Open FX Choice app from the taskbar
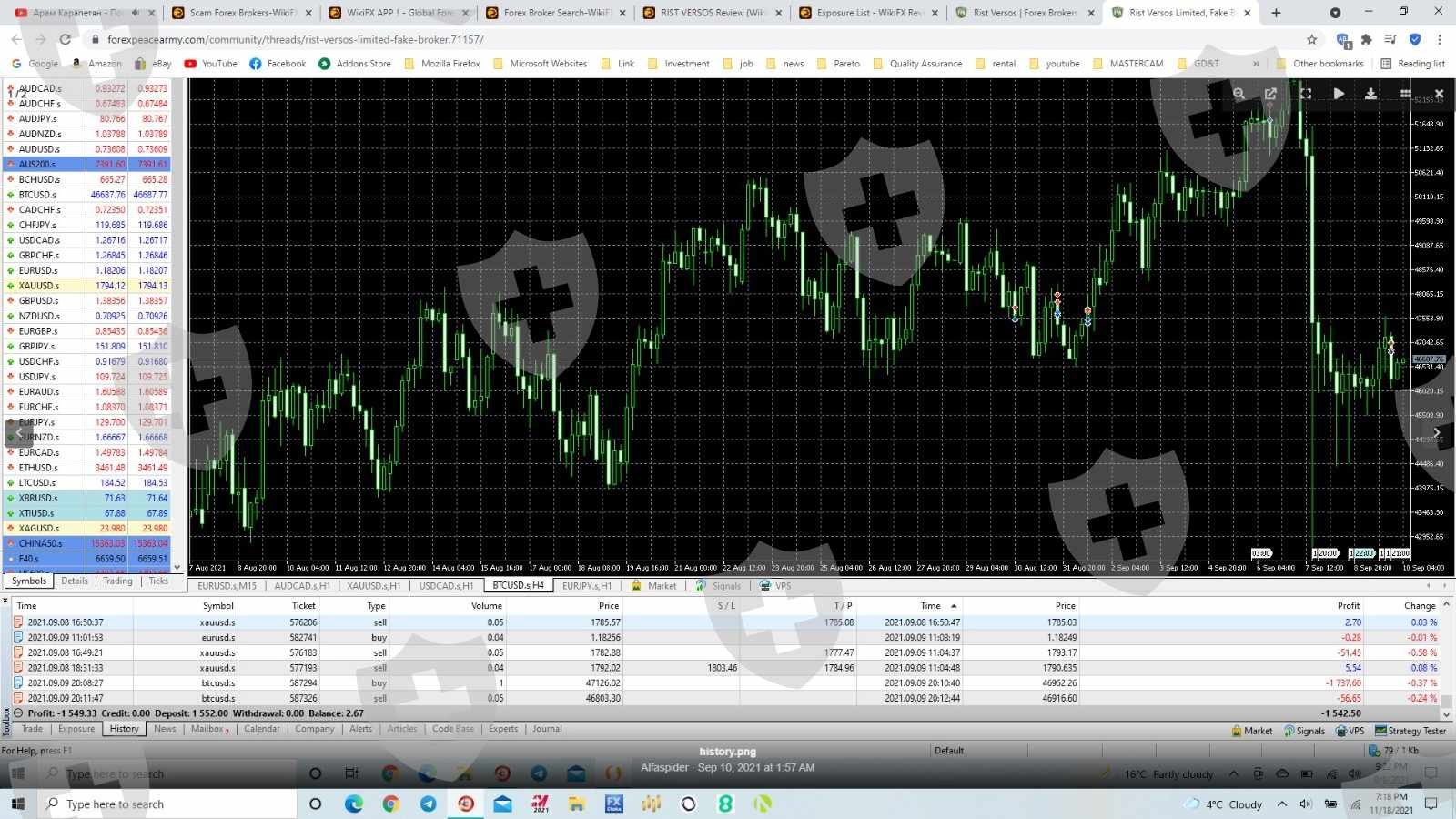This screenshot has width=1456, height=819. (x=614, y=804)
